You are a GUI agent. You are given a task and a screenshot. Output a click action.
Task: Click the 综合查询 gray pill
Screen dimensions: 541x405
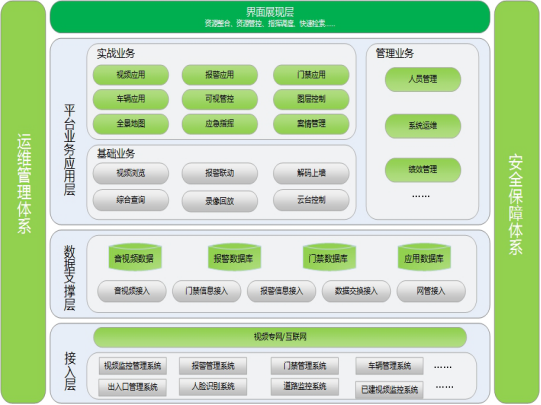point(131,200)
